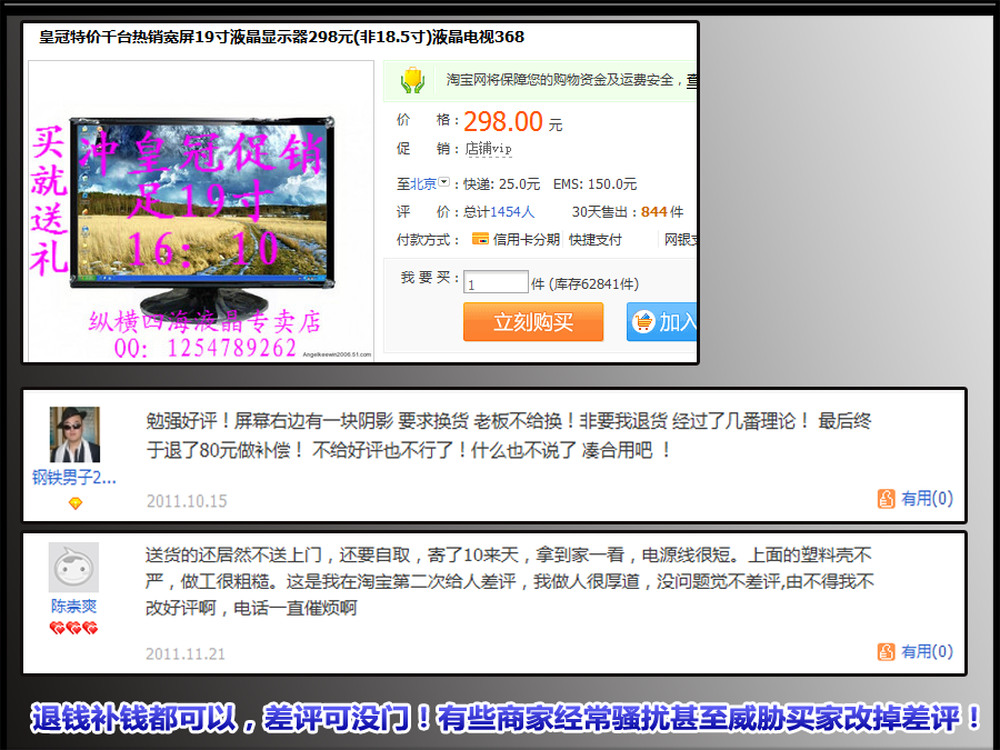The height and width of the screenshot is (750, 1000).
Task: Open the 19寸 monitor product image
Action: pos(201,212)
